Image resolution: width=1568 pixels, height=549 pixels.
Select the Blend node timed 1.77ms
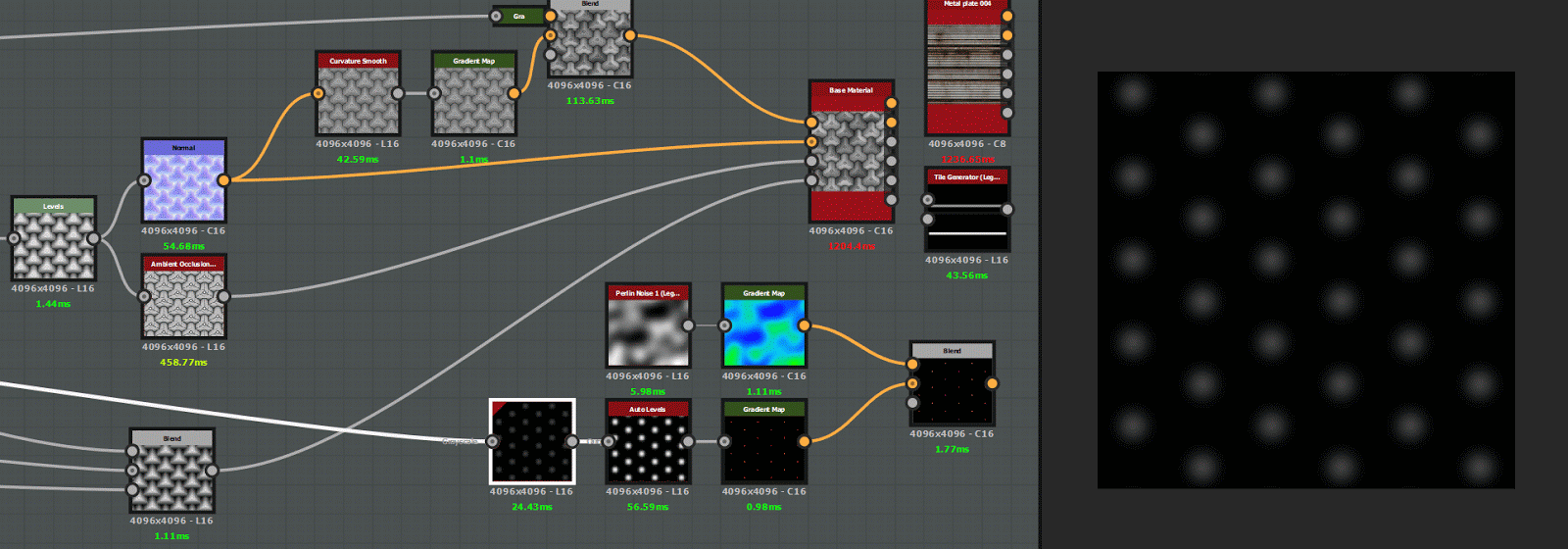click(x=952, y=383)
